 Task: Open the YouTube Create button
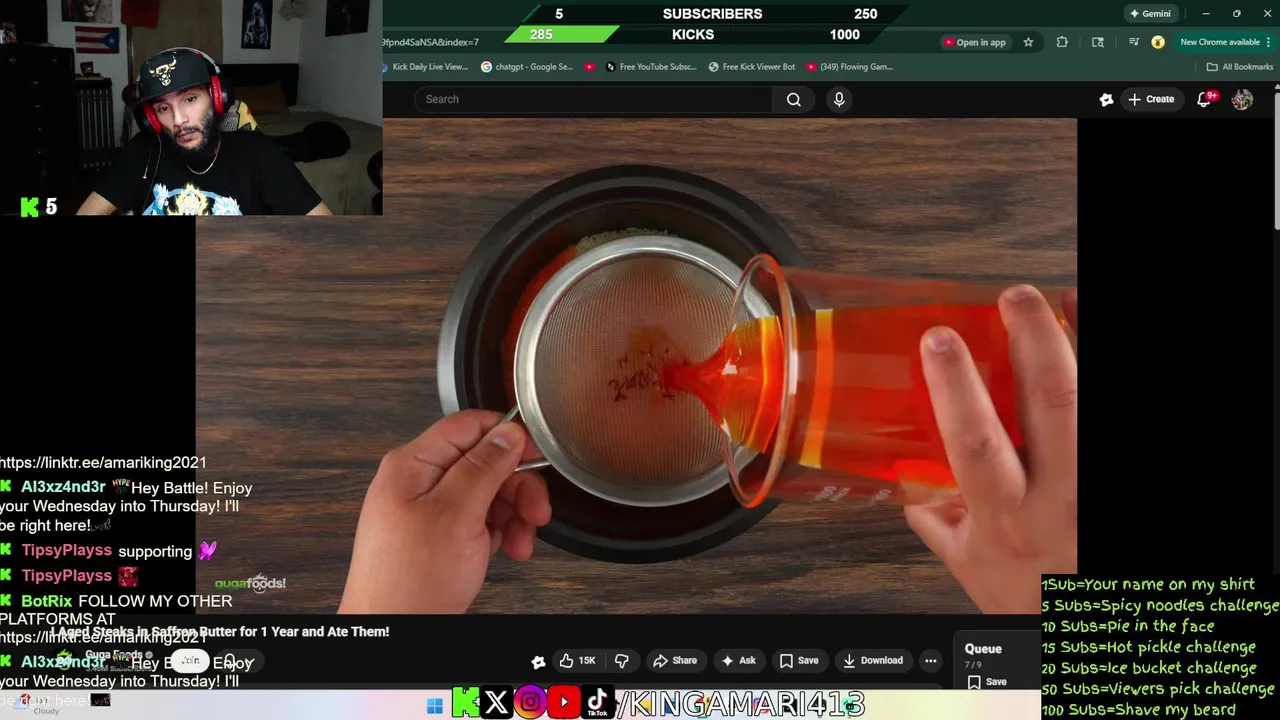pos(1151,99)
